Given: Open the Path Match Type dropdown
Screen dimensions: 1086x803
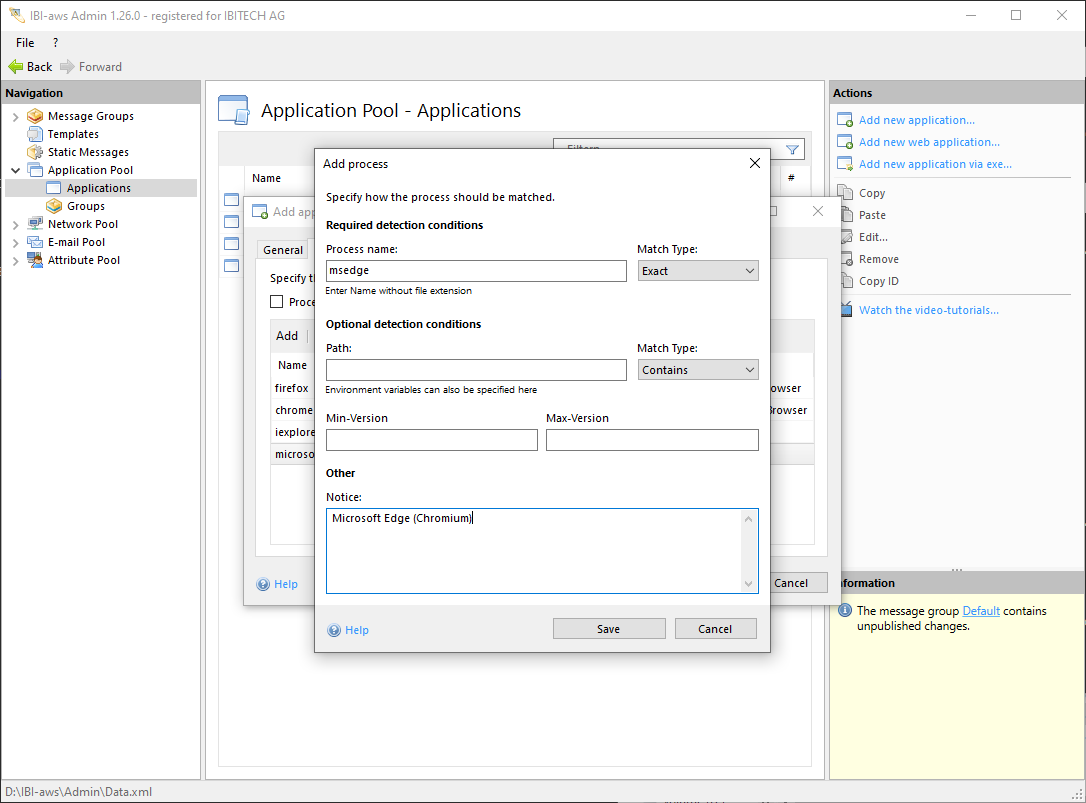Looking at the screenshot, I should (x=697, y=370).
